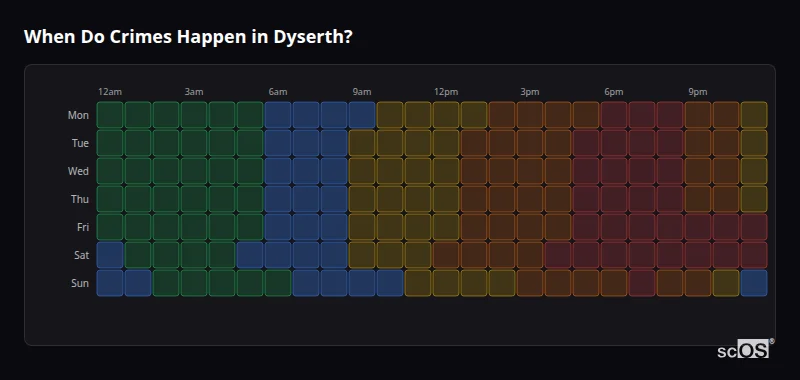Click the Sunday 3am green cell
The width and height of the screenshot is (800, 380).
pos(194,283)
